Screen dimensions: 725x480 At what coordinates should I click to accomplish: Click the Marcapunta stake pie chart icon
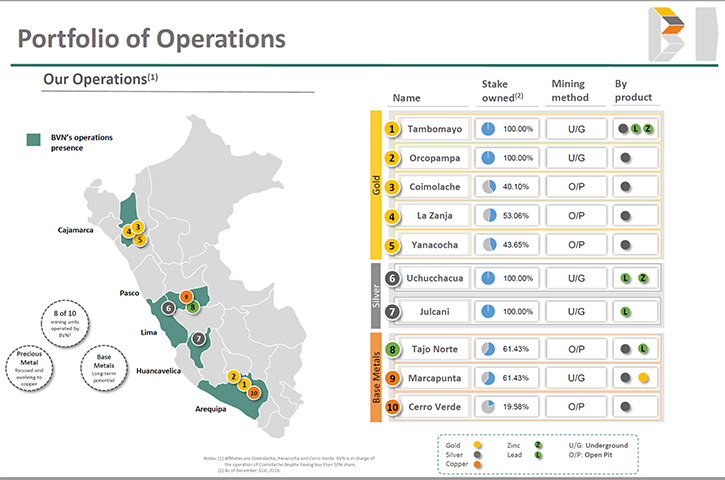(x=488, y=378)
